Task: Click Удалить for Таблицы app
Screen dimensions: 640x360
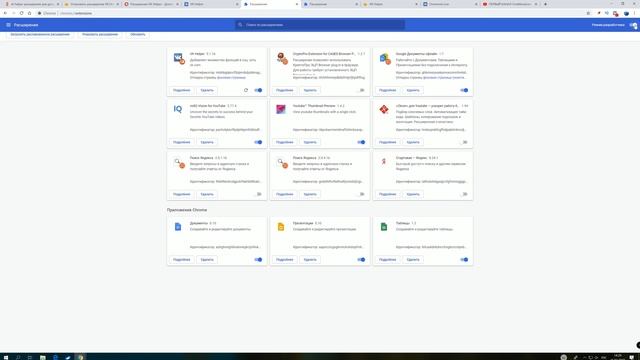Action: tap(413, 260)
